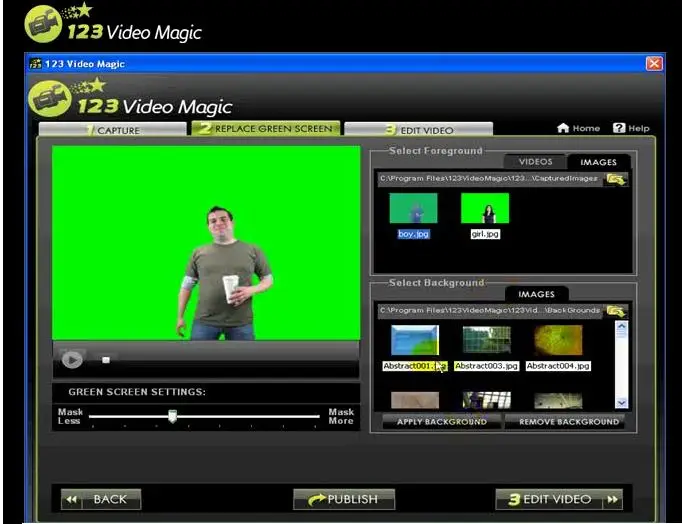
Task: Pick the background thumbnail below Abstract003.jpg
Action: click(x=487, y=401)
